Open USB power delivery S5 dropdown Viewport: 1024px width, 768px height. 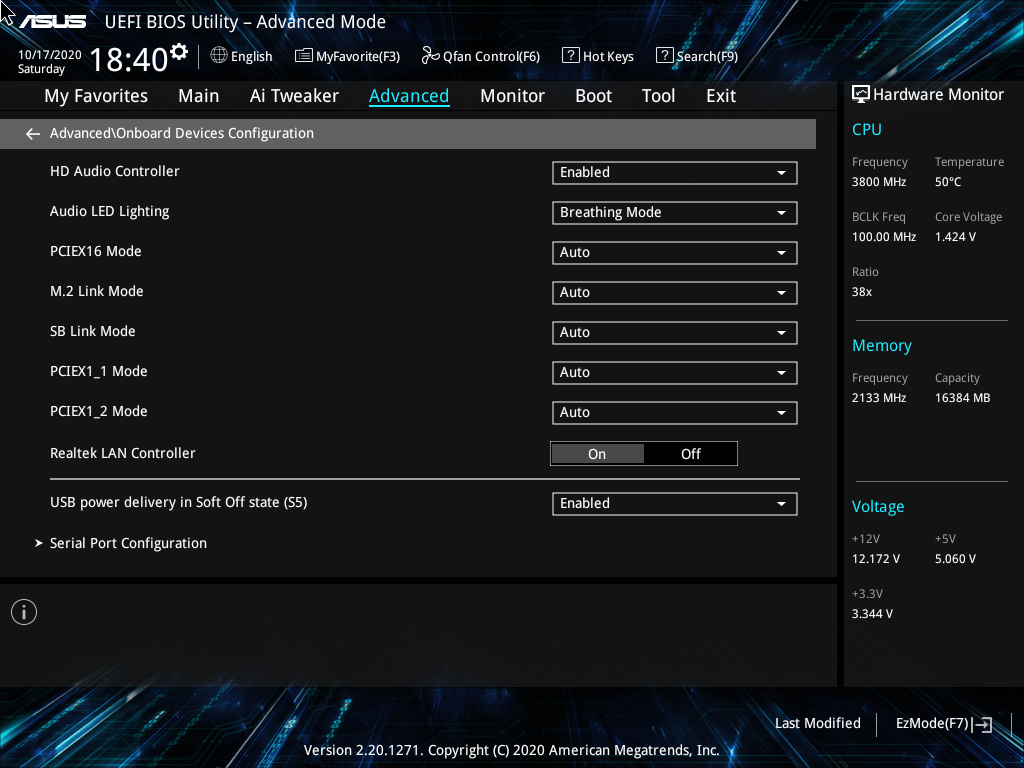coord(675,504)
